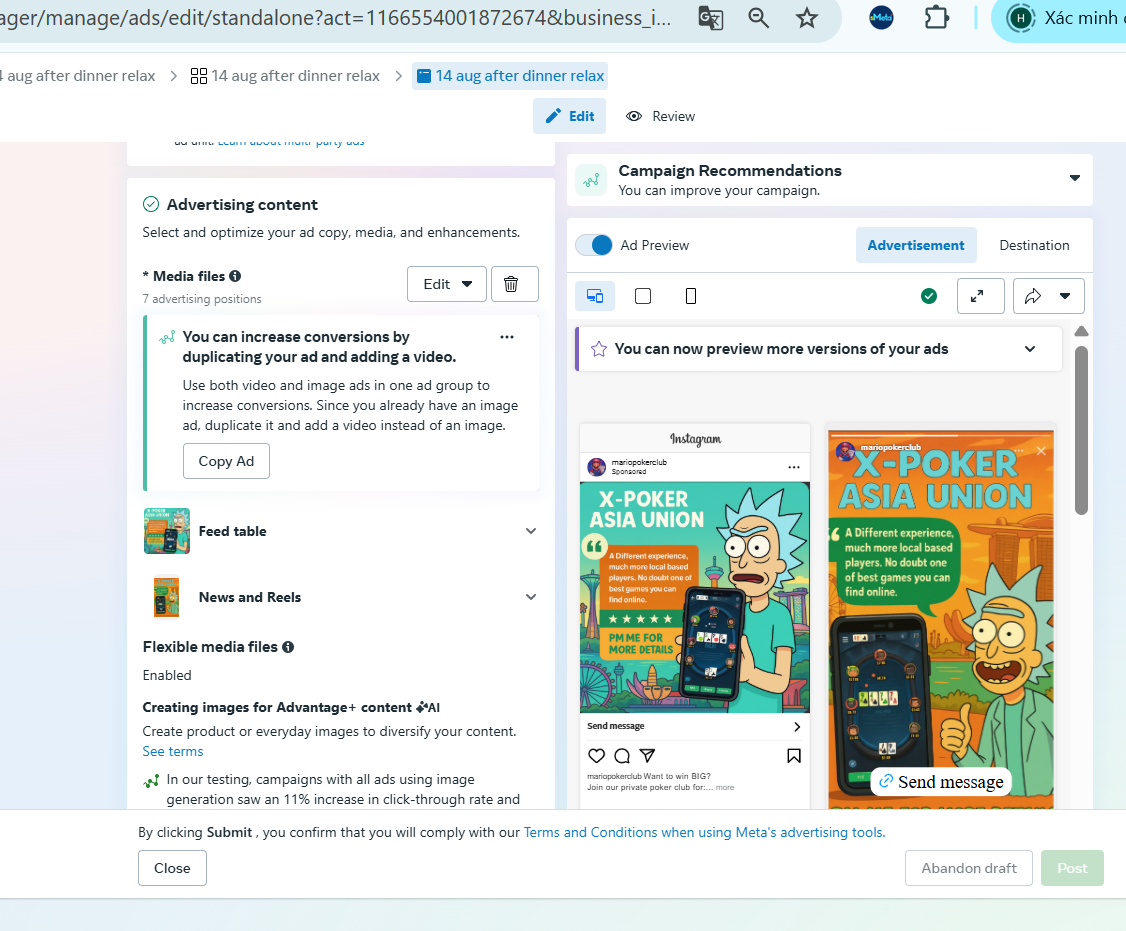Open the browser extensions puzzle icon
Screen dimensions: 1126x931
936,18
